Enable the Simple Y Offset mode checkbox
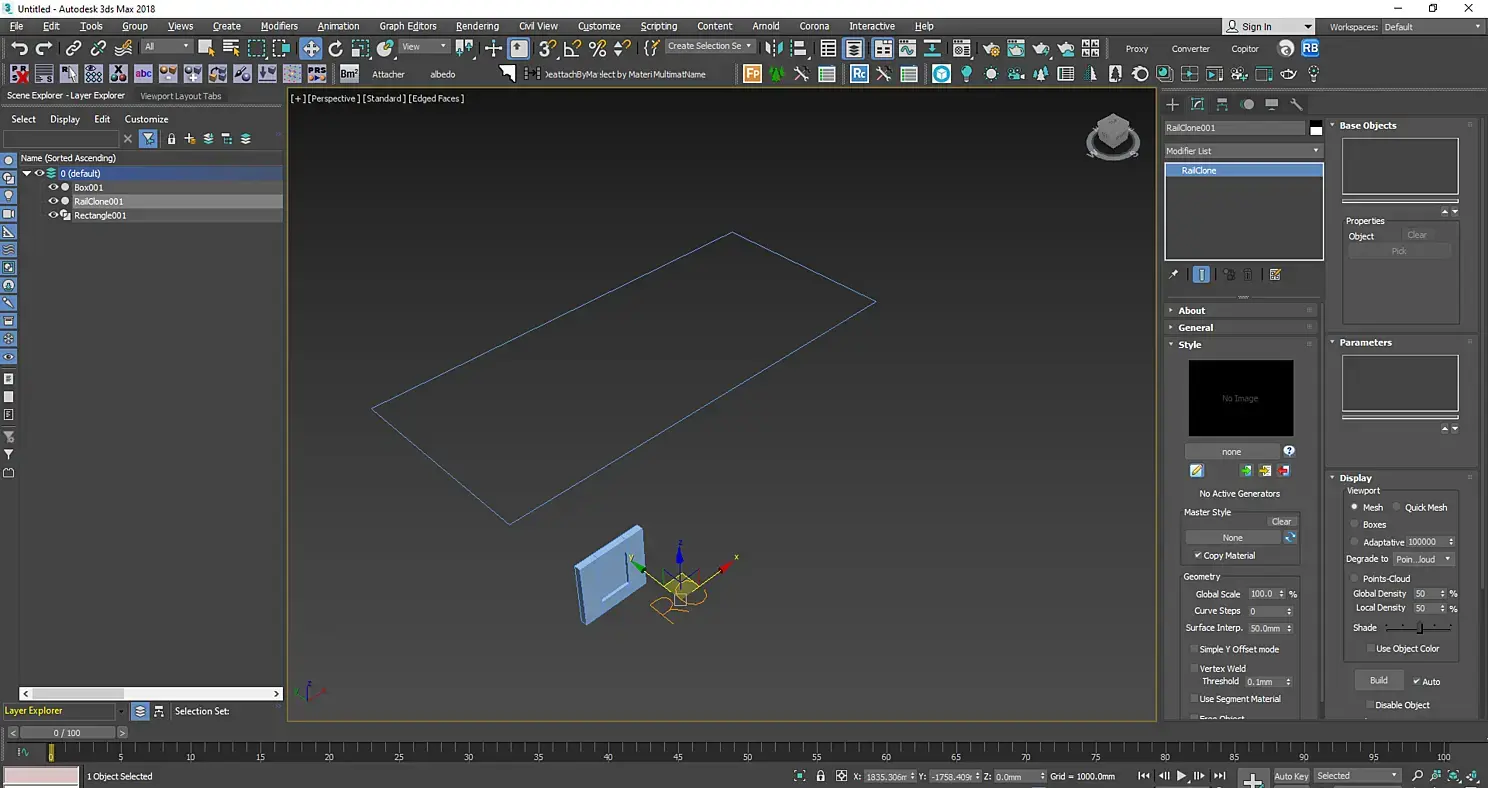The width and height of the screenshot is (1488, 788). tap(1194, 650)
